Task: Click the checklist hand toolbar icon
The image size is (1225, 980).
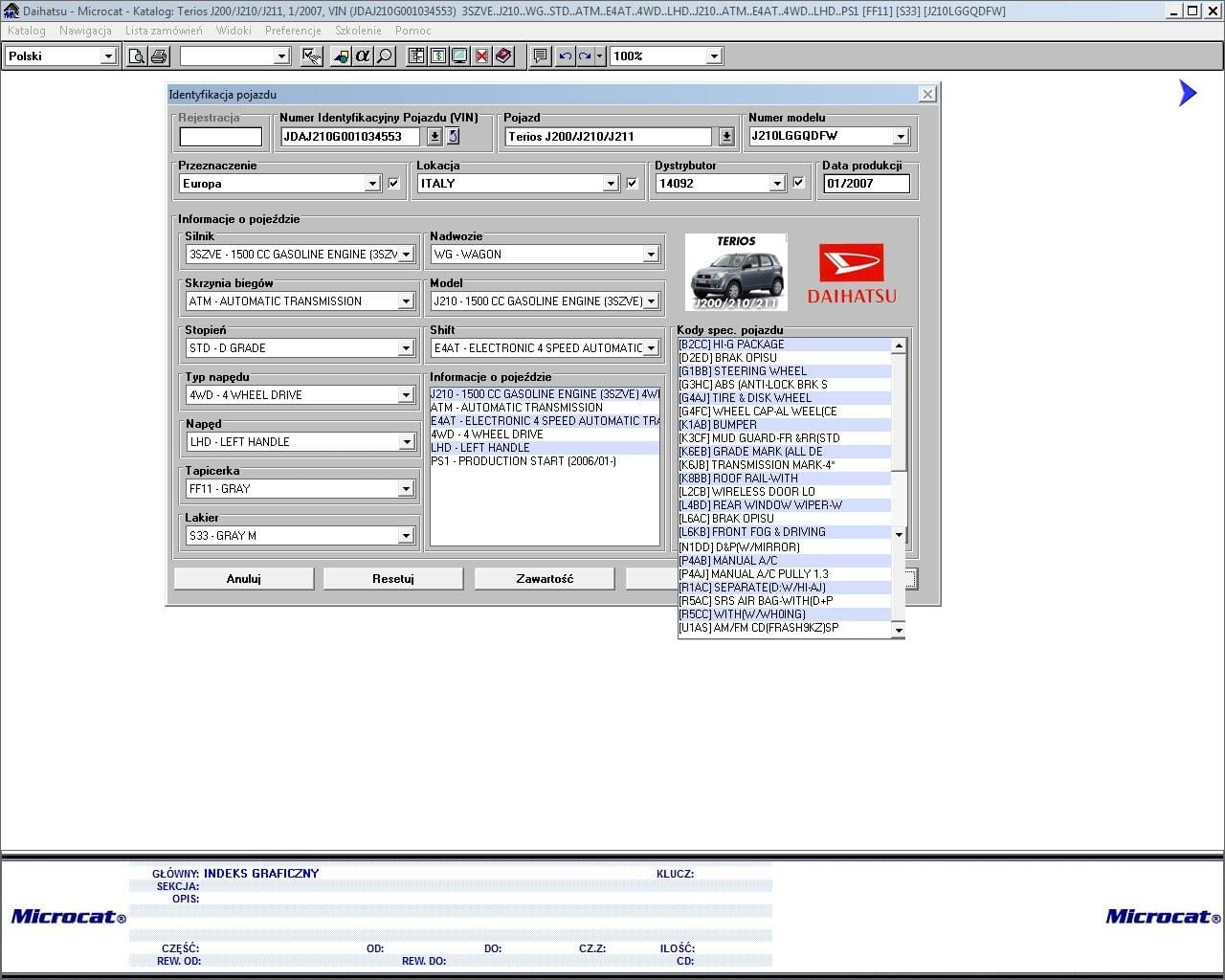Action: [311, 56]
